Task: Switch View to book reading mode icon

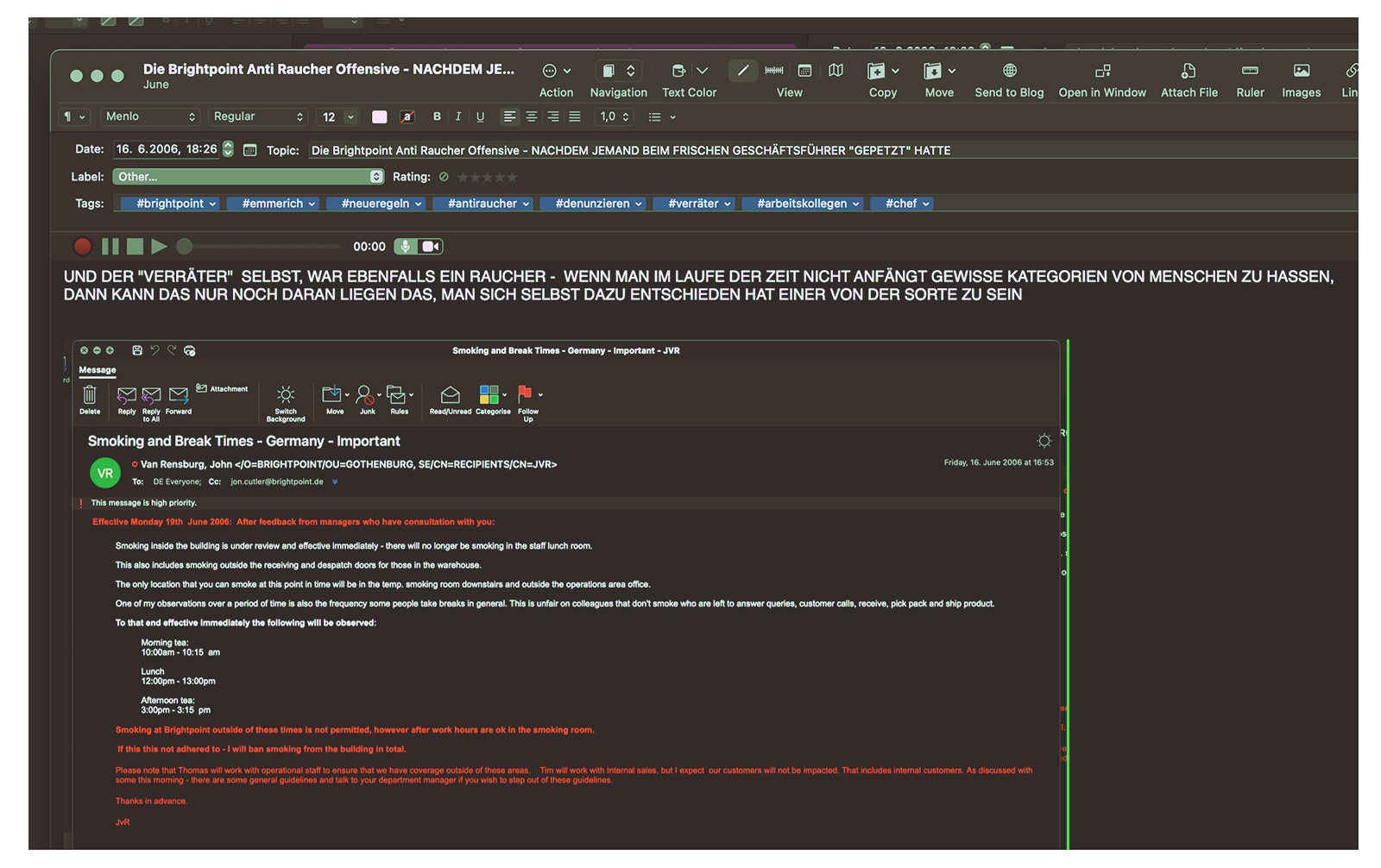Action: click(836, 71)
